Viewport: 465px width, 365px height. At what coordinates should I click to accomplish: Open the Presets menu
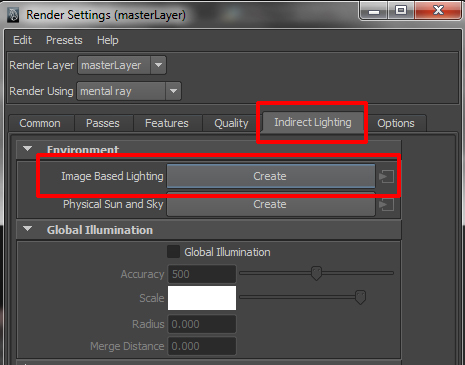[x=64, y=40]
